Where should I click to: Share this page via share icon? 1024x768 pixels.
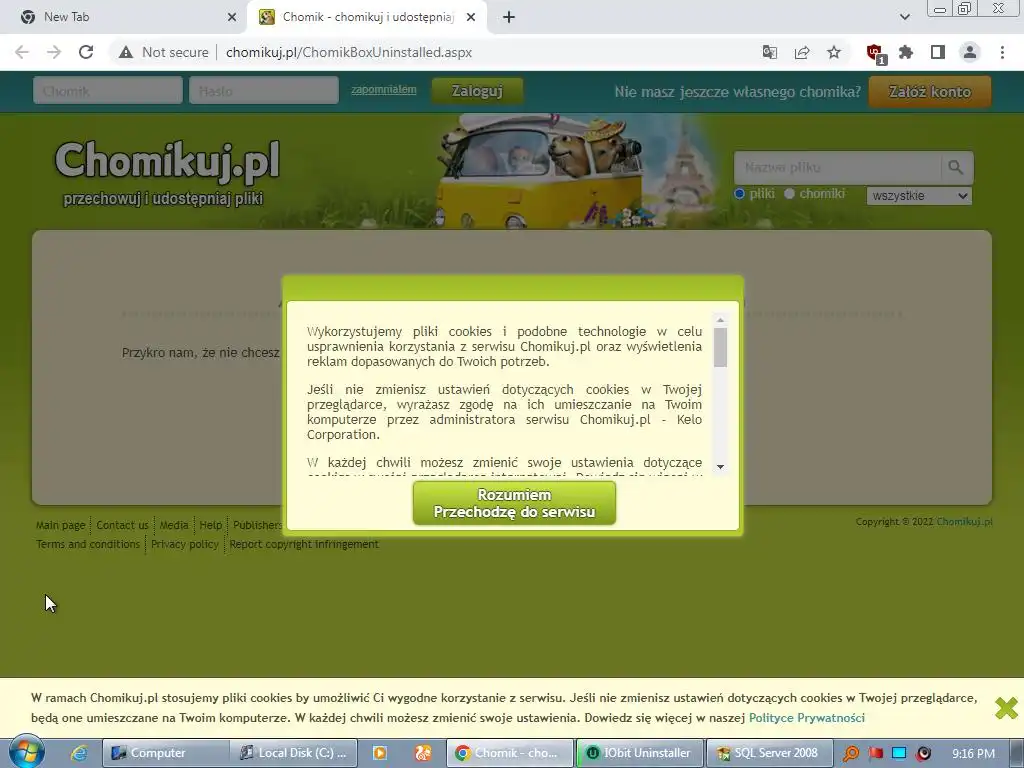click(x=802, y=52)
